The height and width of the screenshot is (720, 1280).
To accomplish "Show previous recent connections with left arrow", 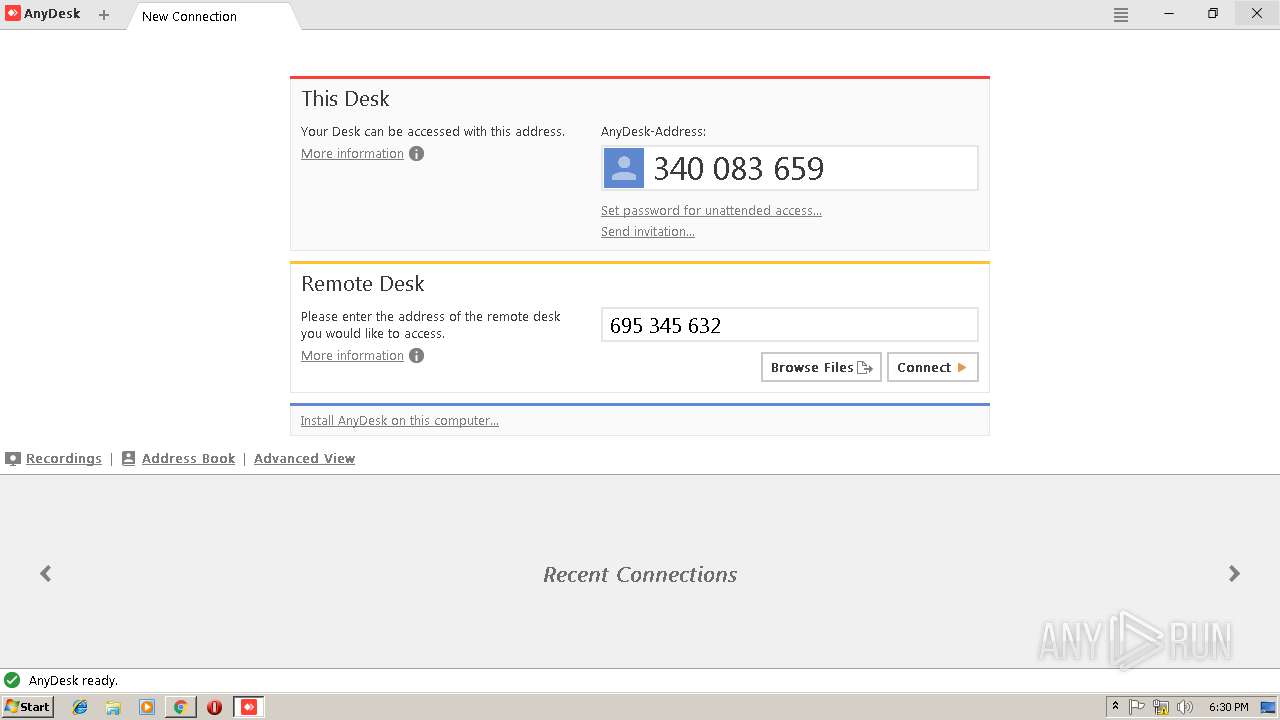I will pyautogui.click(x=45, y=573).
